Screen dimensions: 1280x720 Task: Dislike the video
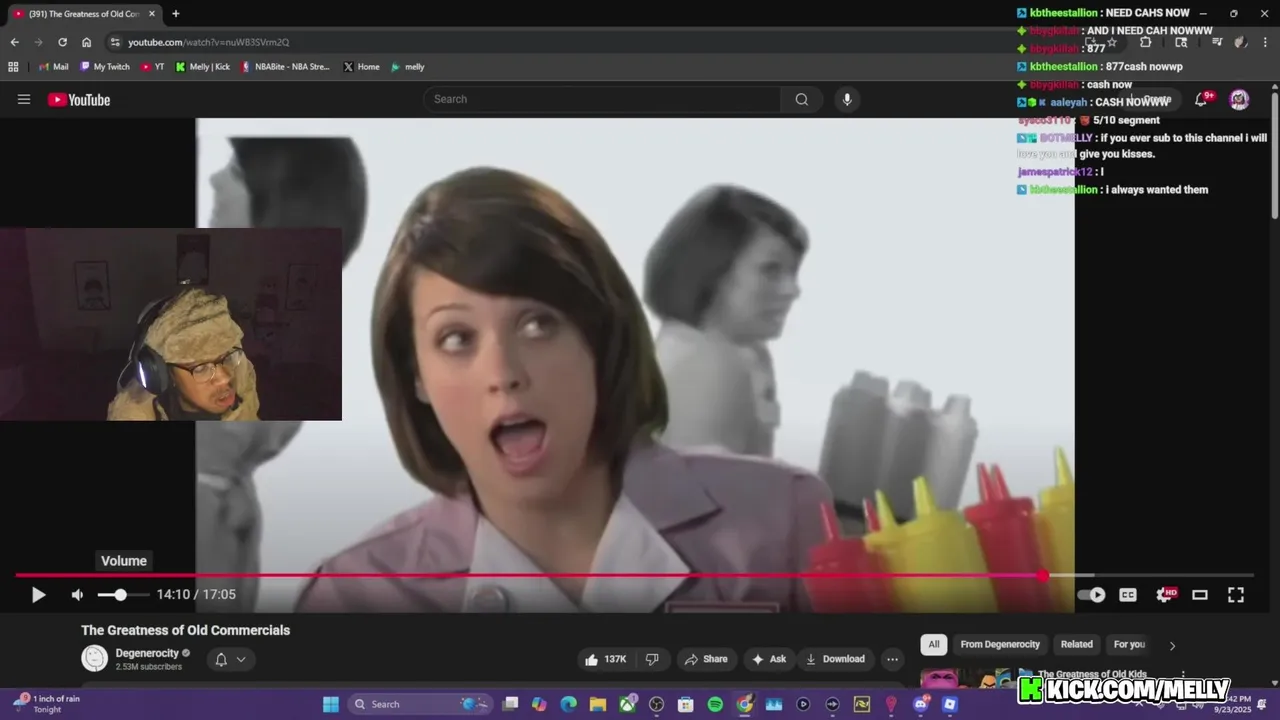(652, 659)
